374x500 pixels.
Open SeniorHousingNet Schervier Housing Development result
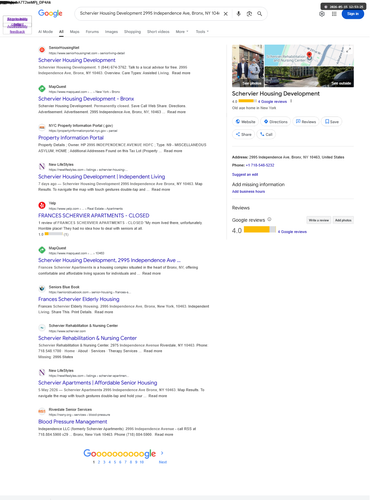[77, 60]
